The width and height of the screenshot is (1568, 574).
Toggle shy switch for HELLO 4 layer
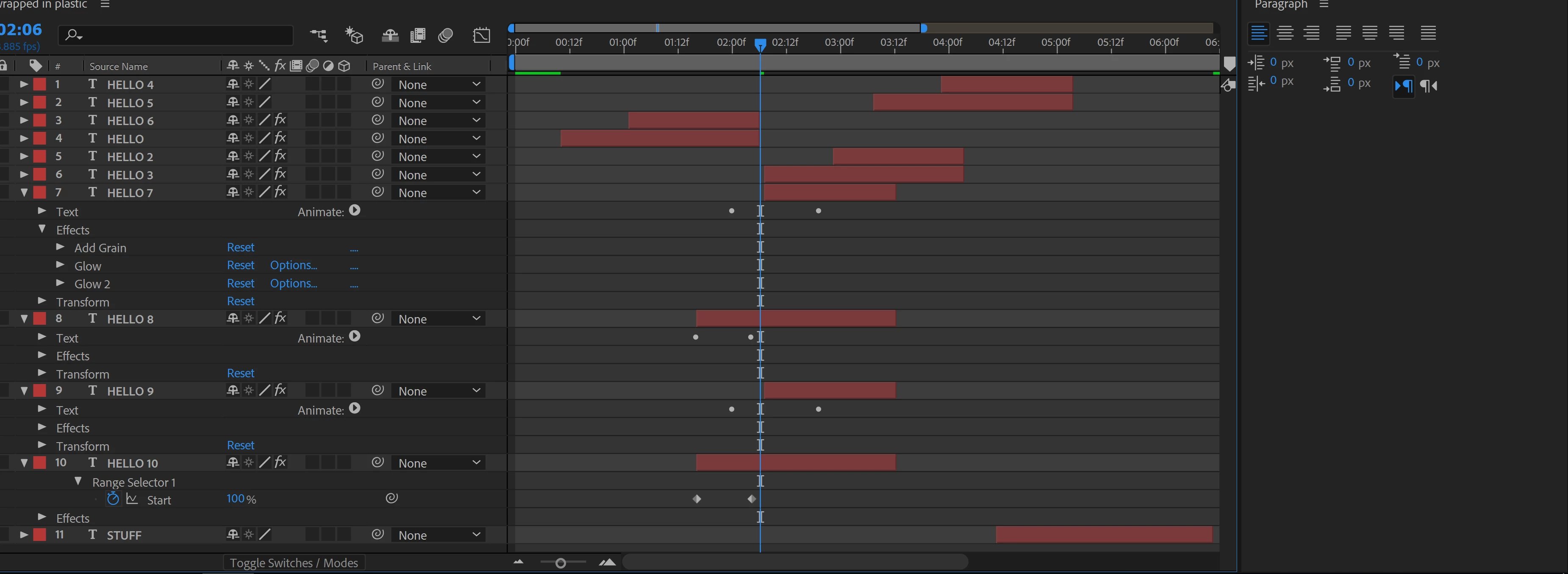pyautogui.click(x=233, y=84)
